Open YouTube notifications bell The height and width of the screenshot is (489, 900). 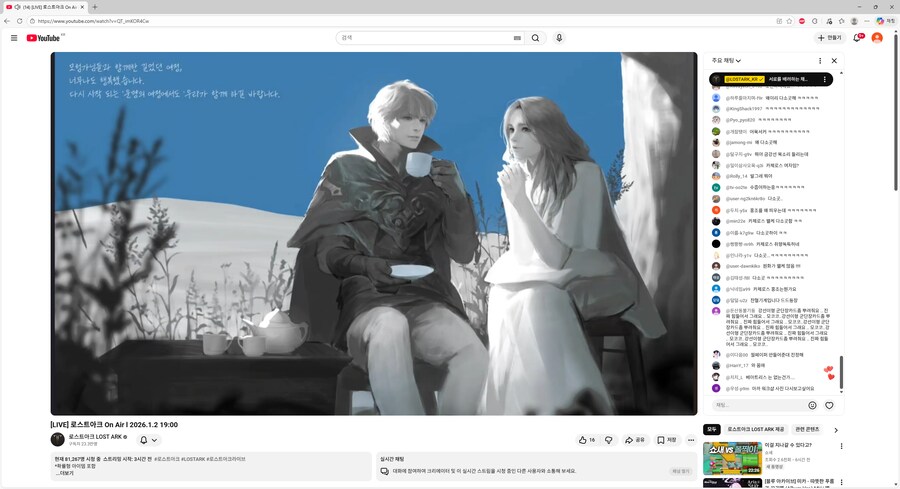click(x=858, y=38)
